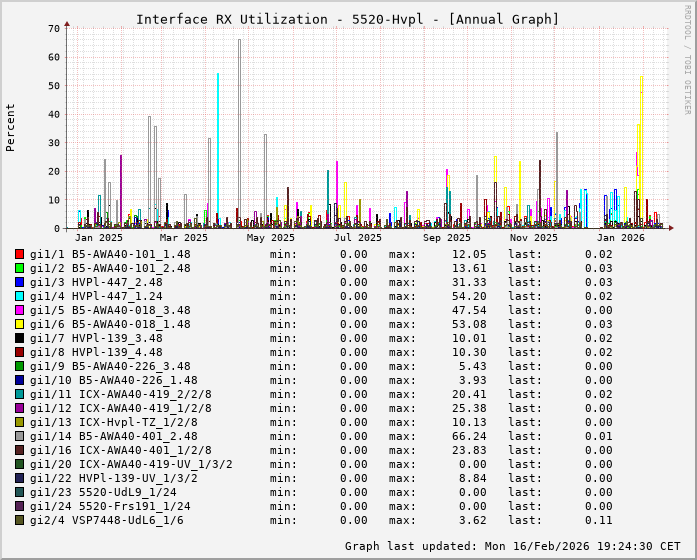
Task: Click the Percent y-axis label
Action: 11,128
